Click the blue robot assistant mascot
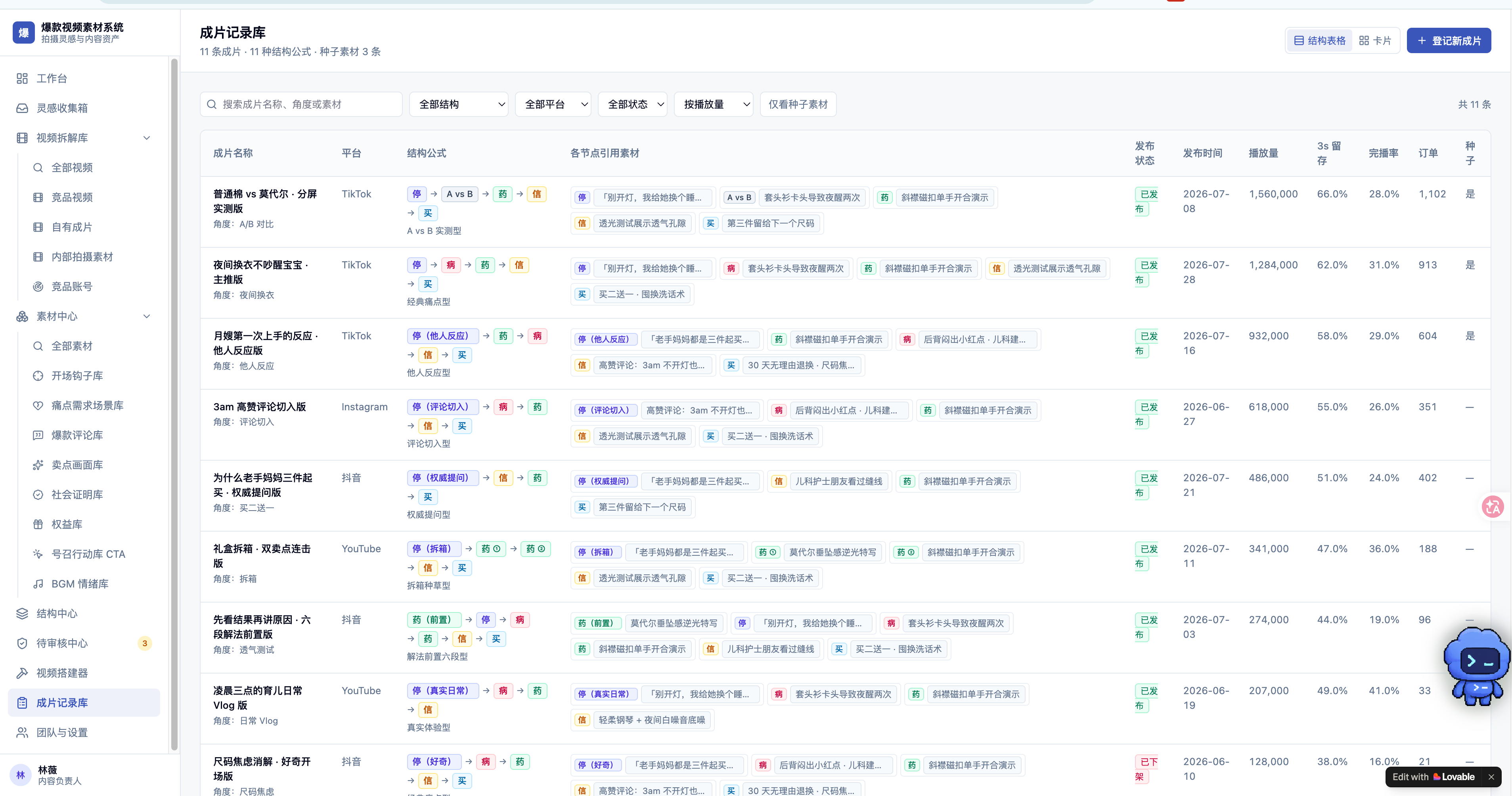Screen dimensions: 1512x796 pyautogui.click(x=1476, y=666)
